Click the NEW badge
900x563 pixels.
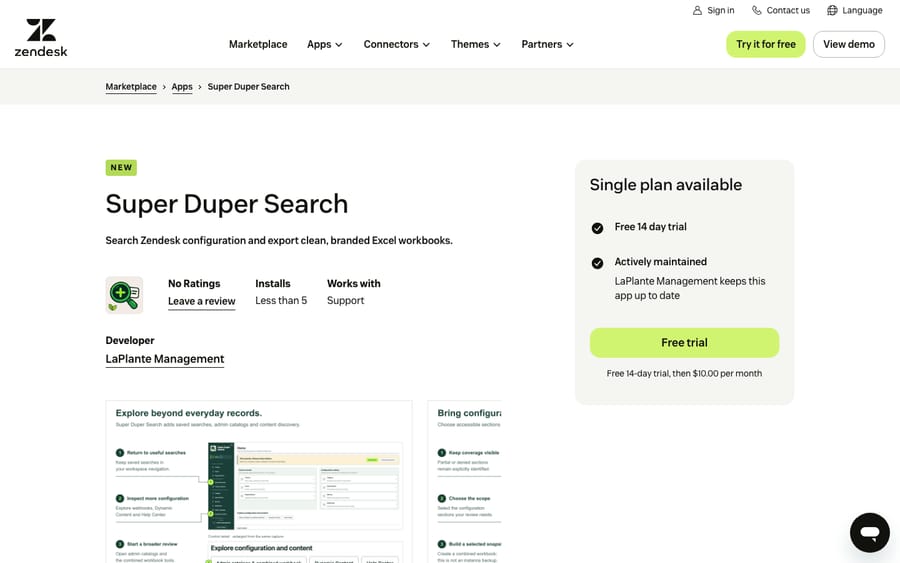coord(121,168)
